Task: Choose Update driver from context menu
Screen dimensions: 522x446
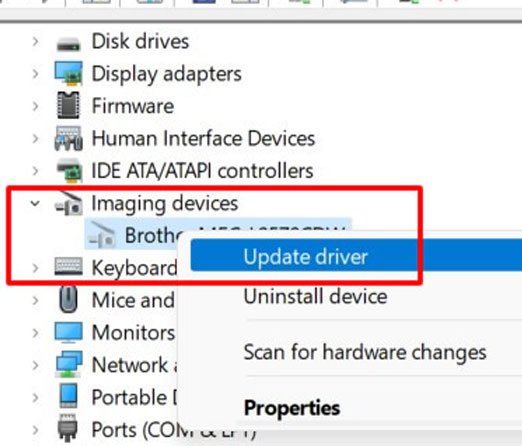Action: coord(356,256)
